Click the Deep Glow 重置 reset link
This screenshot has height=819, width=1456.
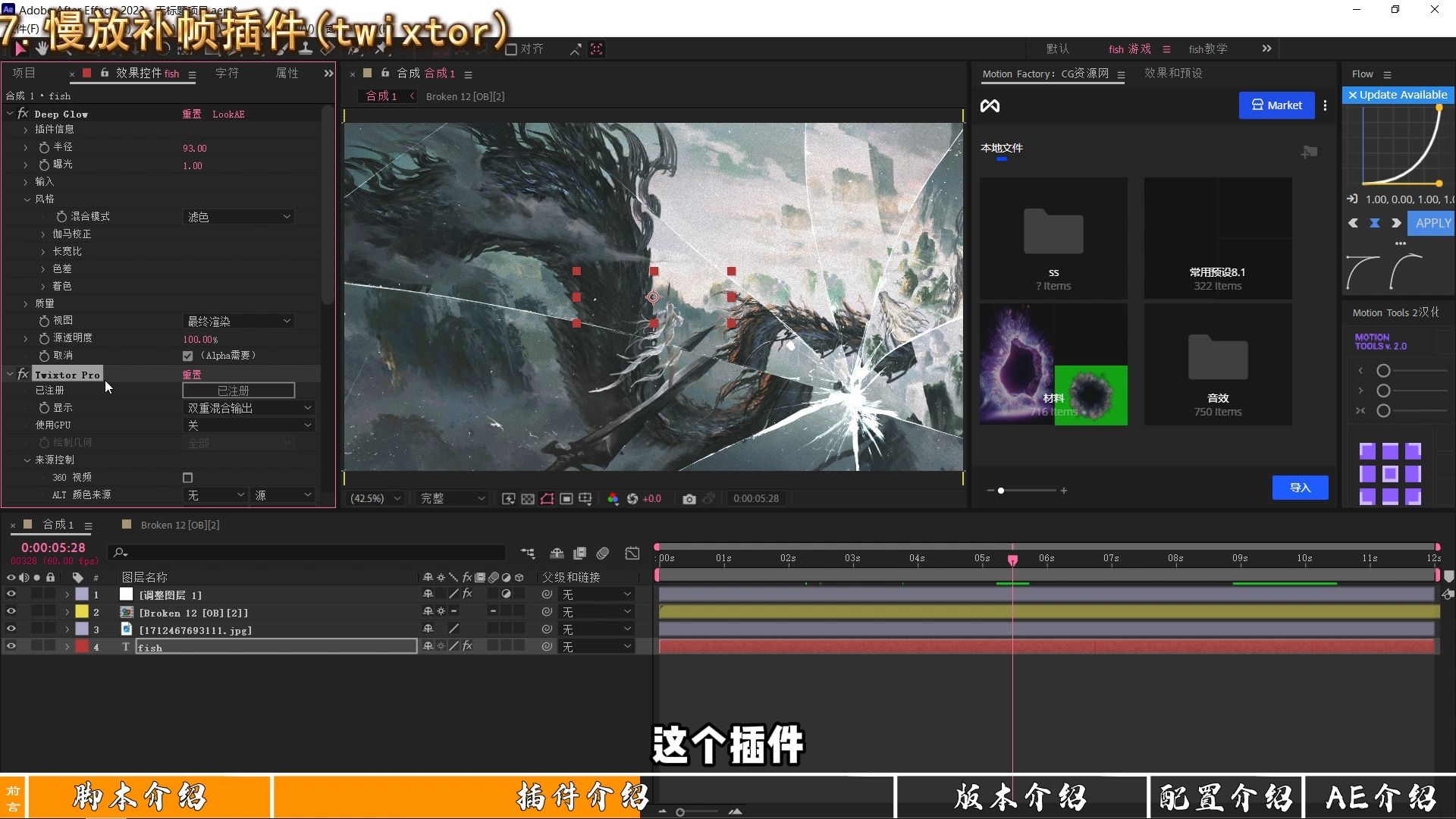pos(192,114)
